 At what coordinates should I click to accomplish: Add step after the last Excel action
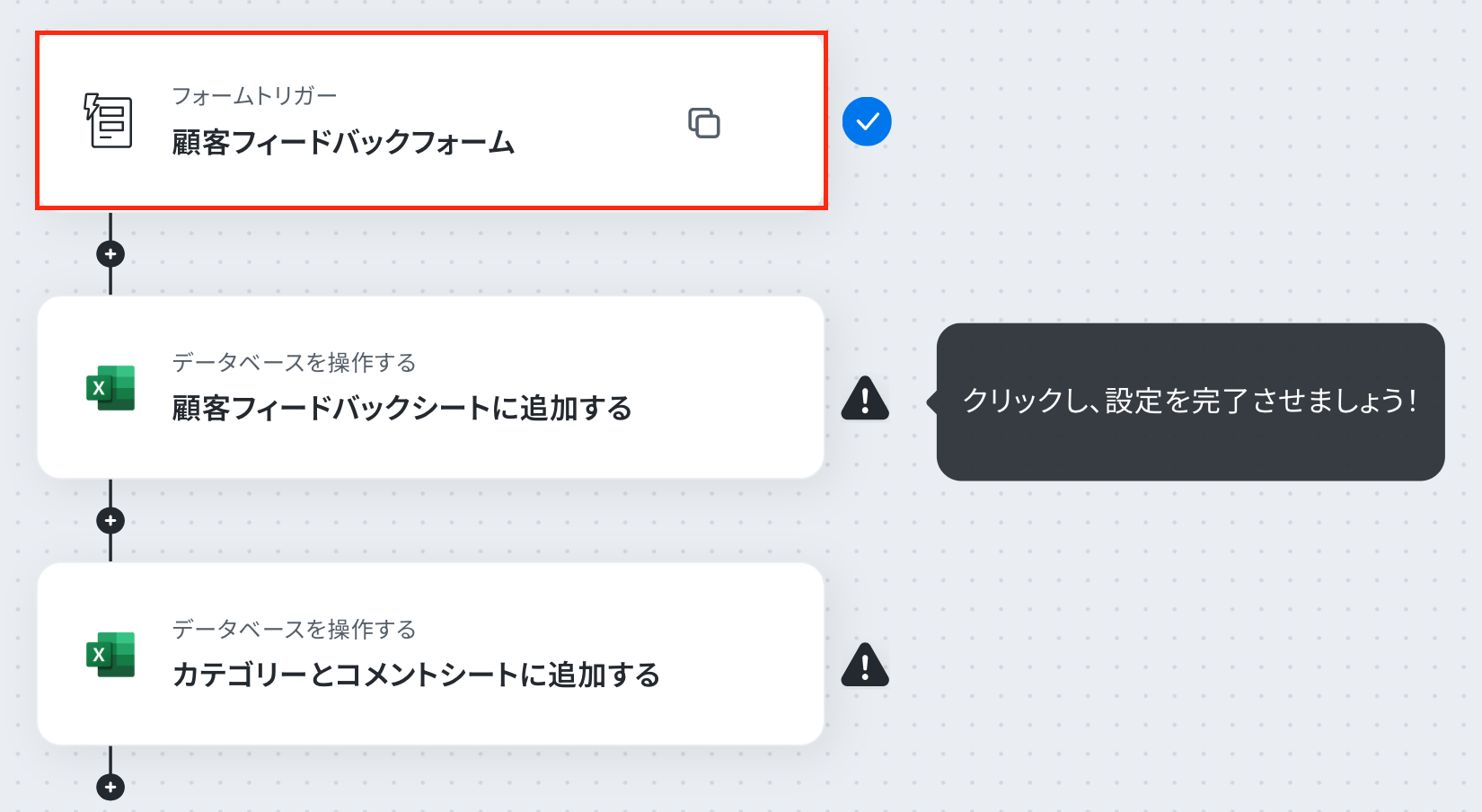[110, 788]
